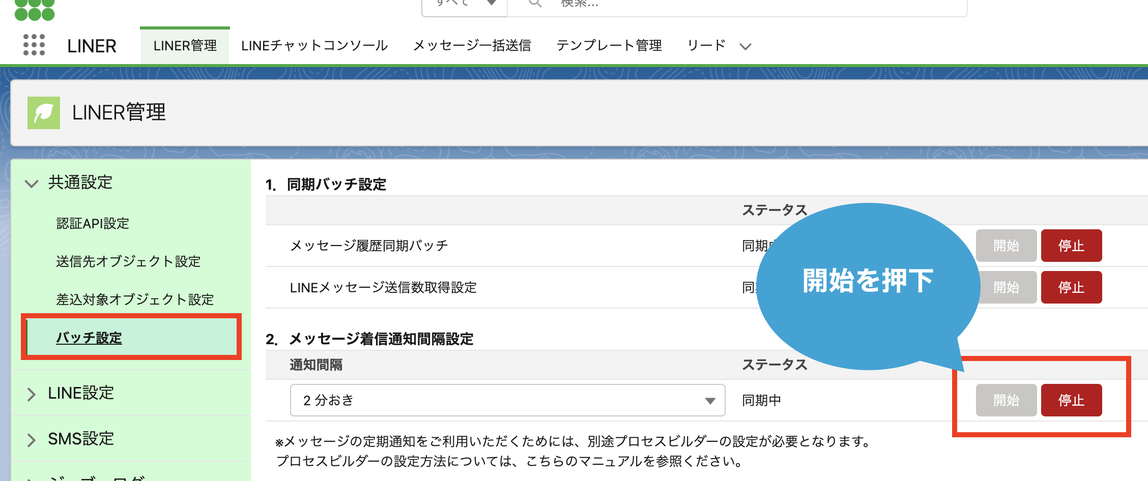Viewport: 1148px width, 481px height.
Task: Click the LINEメッセージ送信数取得設定 row label
Action: click(383, 287)
